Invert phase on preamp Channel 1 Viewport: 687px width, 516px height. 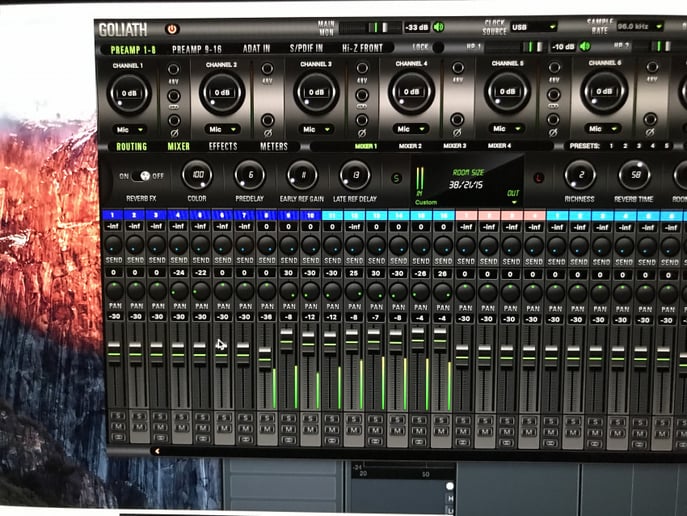click(174, 120)
